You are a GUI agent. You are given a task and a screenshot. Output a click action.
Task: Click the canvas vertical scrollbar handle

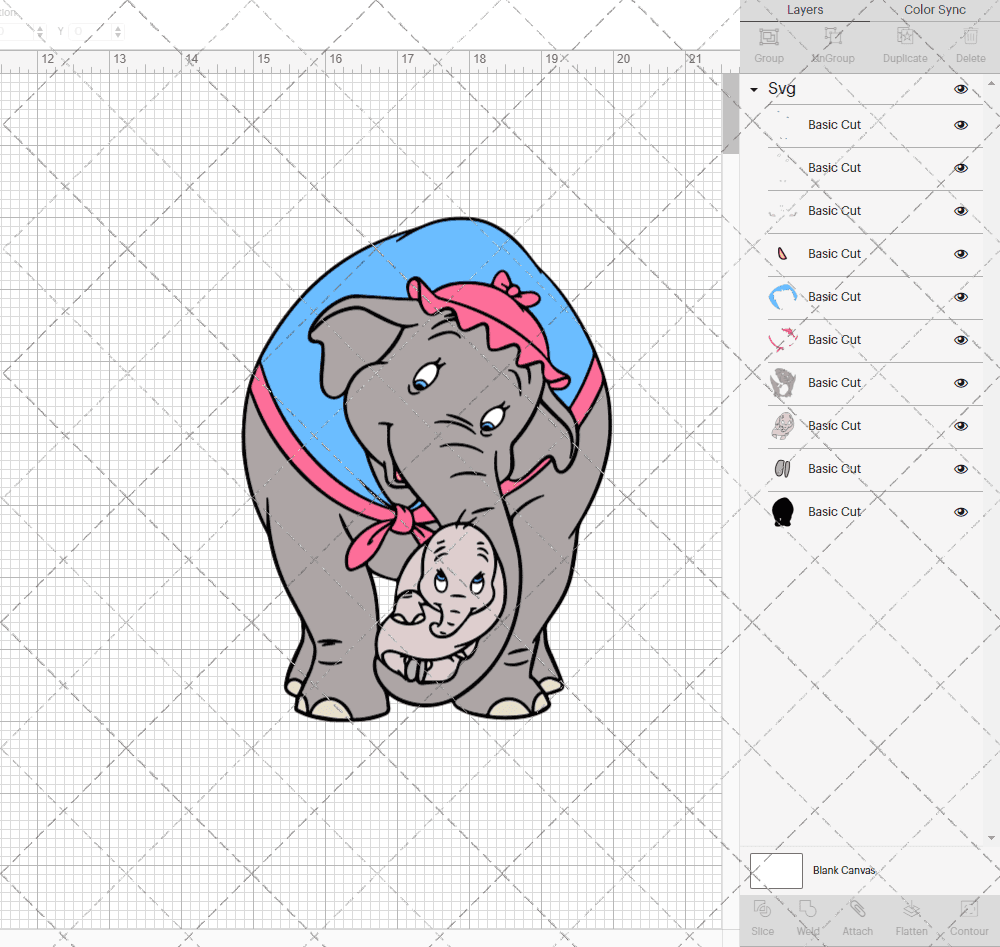click(730, 114)
